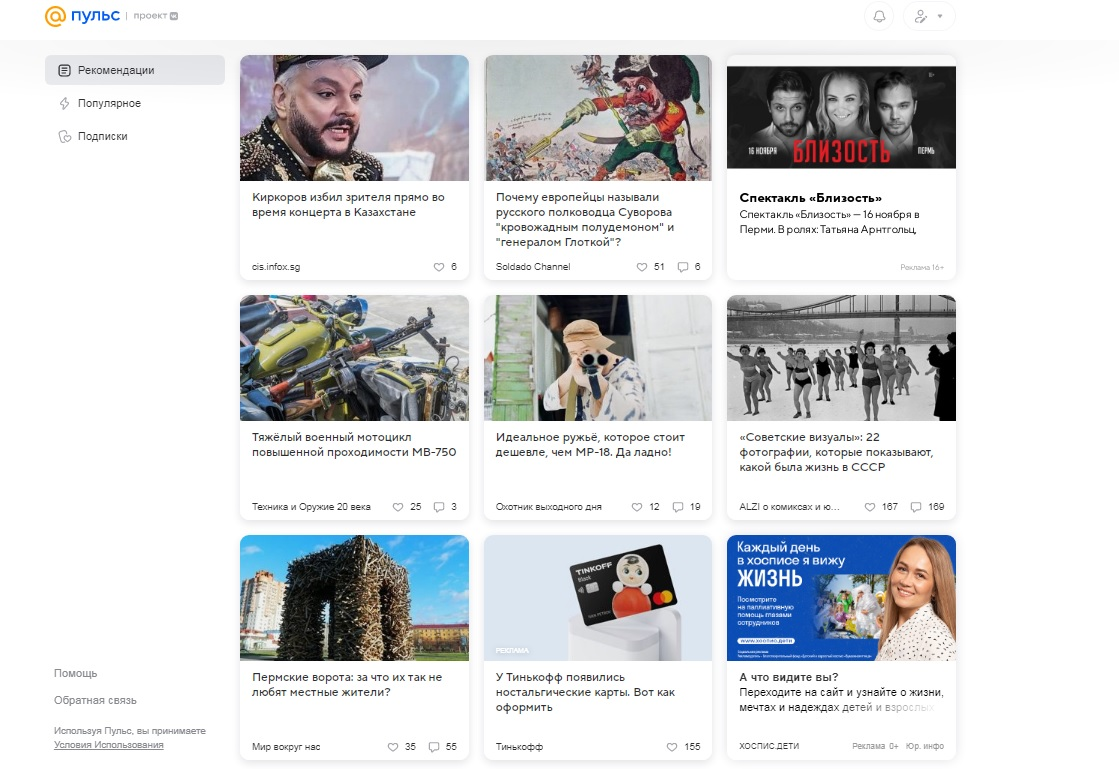The height and width of the screenshot is (769, 1119).
Task: Open comments on Советские визуалы article
Action: tap(916, 506)
